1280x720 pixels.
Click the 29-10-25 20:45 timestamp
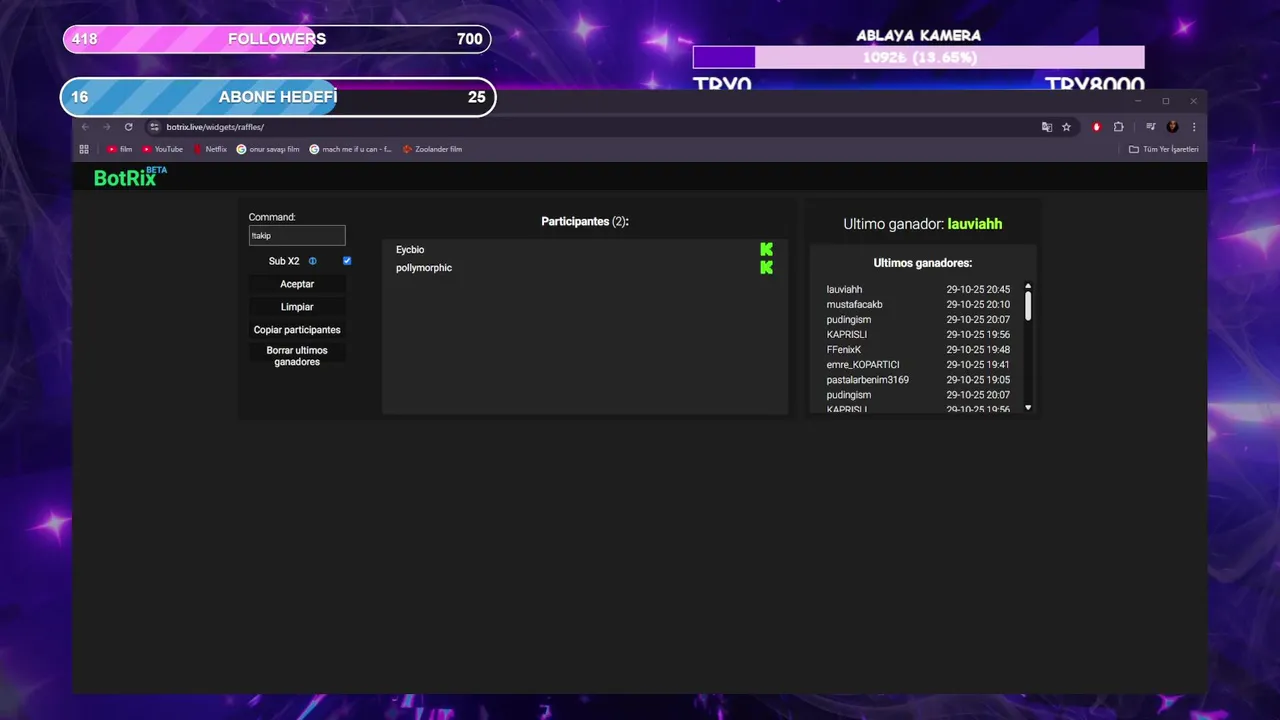pyautogui.click(x=978, y=289)
